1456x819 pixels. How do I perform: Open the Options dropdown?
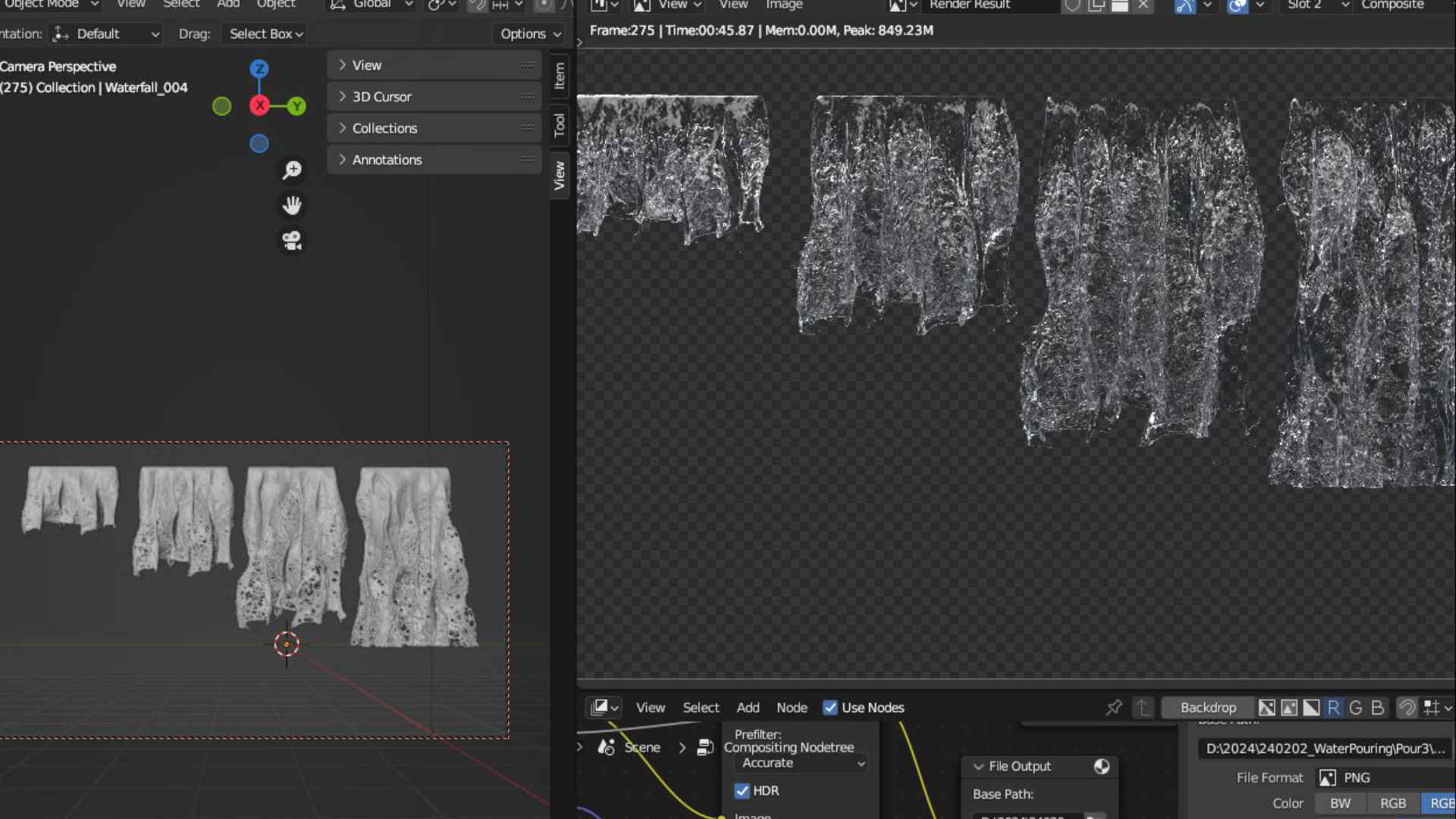[x=529, y=34]
